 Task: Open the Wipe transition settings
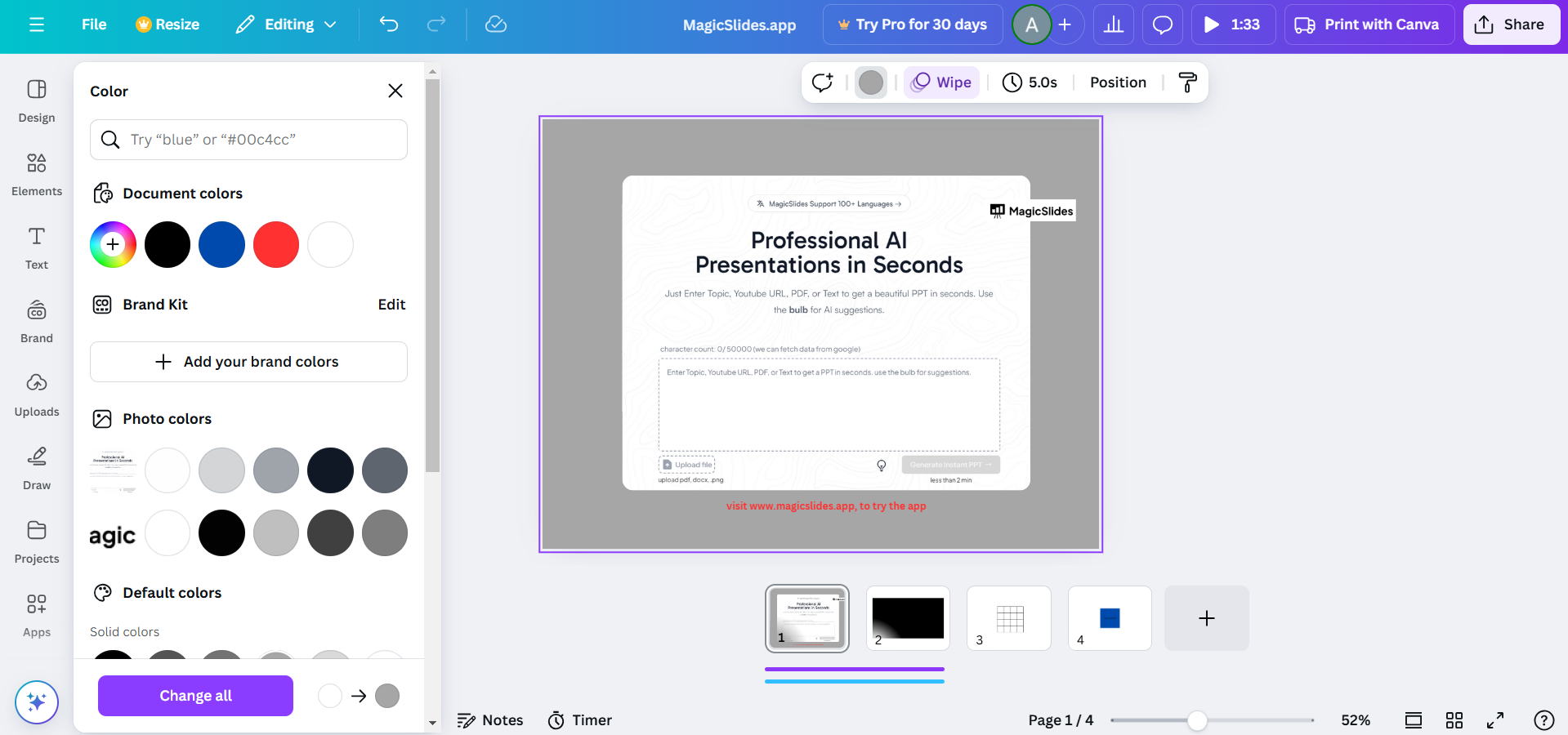tap(941, 82)
